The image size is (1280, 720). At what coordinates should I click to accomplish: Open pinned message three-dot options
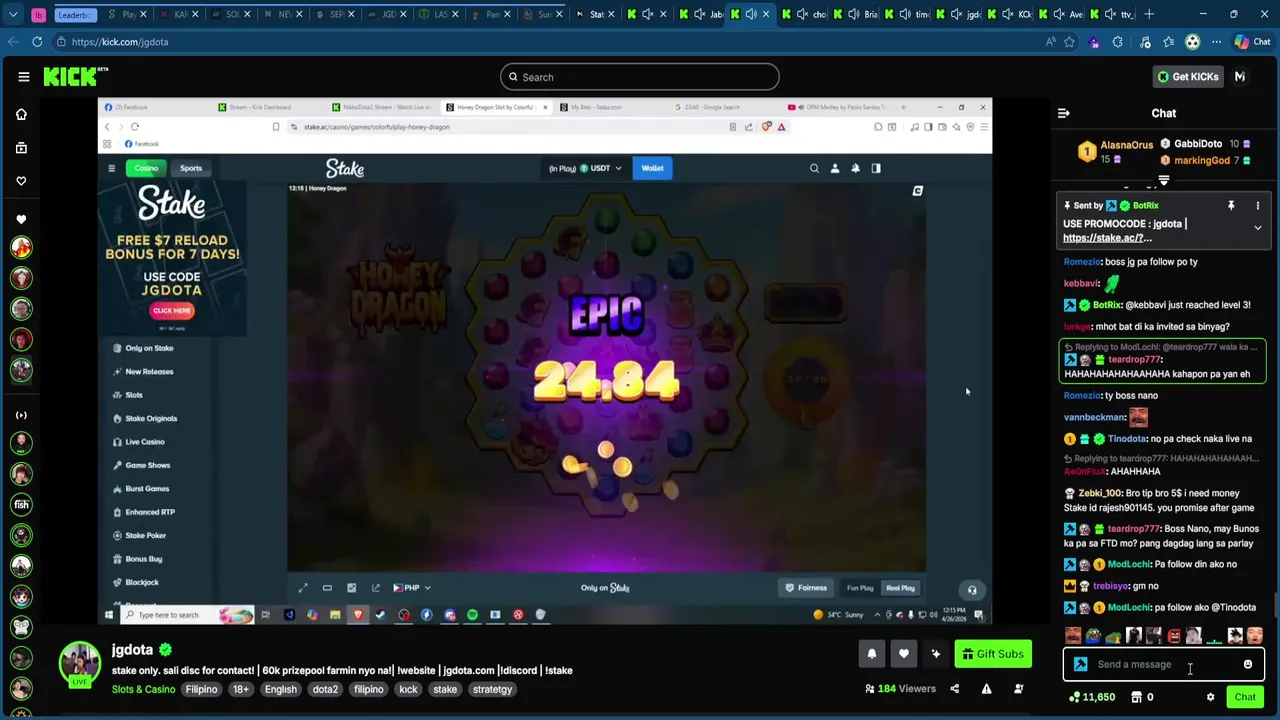1257,206
